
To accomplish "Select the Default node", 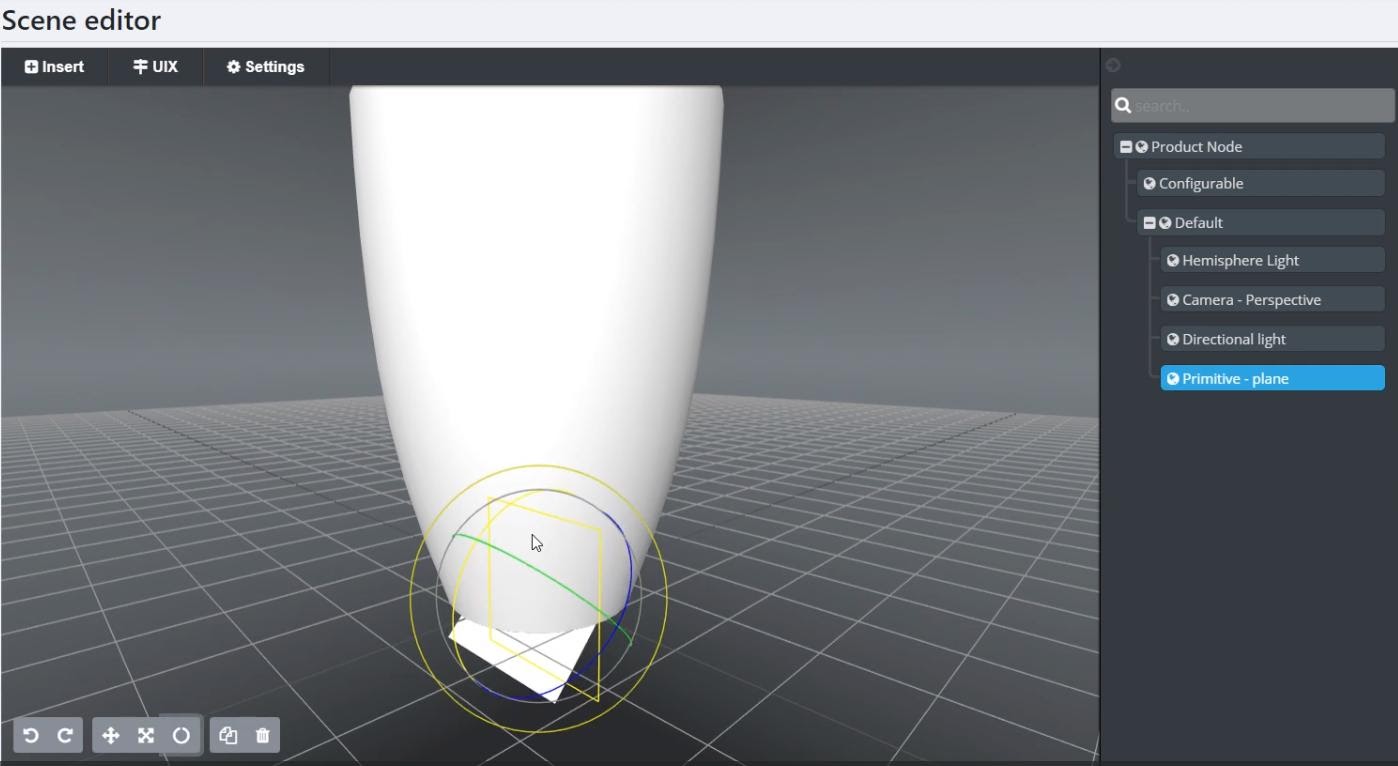I will 1261,223.
